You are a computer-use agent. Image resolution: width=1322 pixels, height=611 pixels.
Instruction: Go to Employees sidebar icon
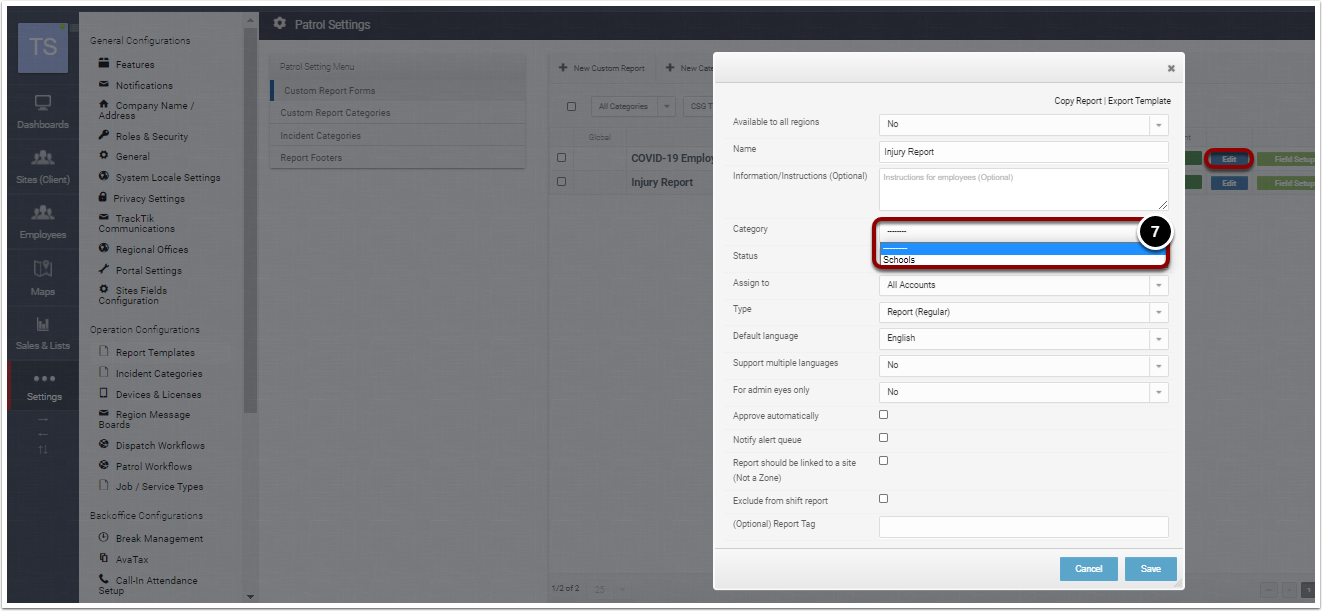coord(43,213)
